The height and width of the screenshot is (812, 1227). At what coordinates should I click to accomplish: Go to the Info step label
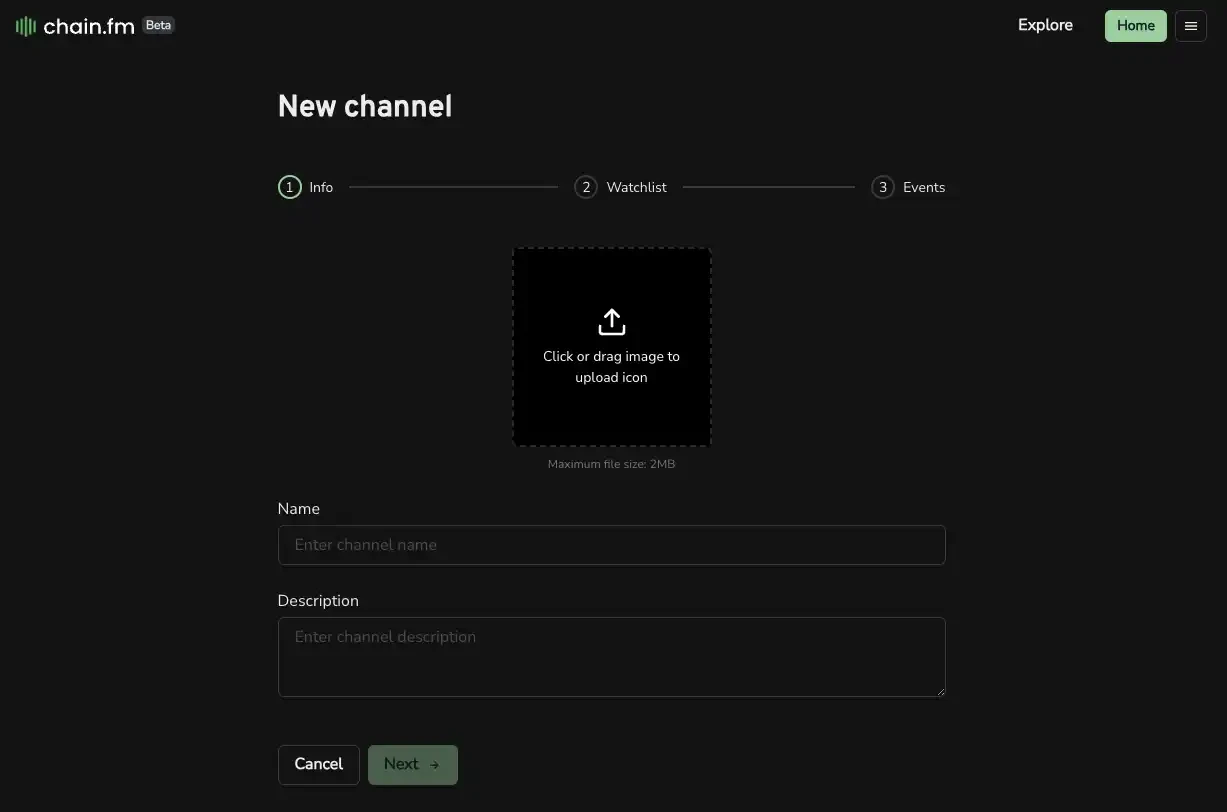[x=321, y=187]
